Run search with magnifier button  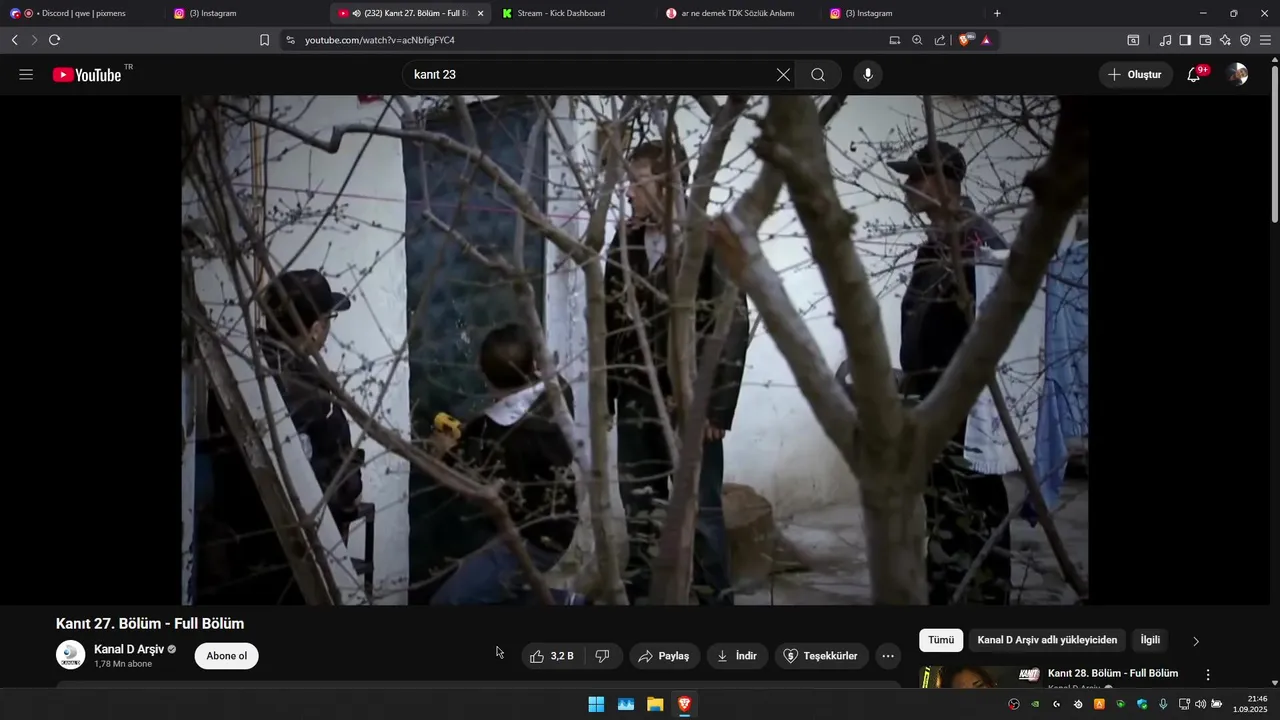[818, 75]
